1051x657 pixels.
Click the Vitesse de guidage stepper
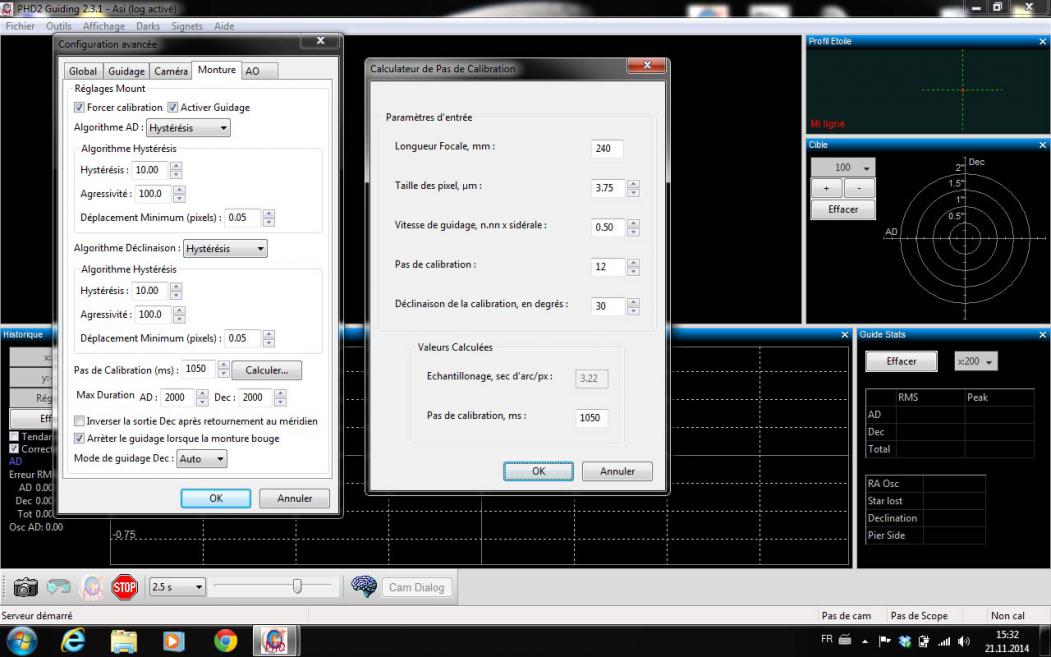[633, 227]
